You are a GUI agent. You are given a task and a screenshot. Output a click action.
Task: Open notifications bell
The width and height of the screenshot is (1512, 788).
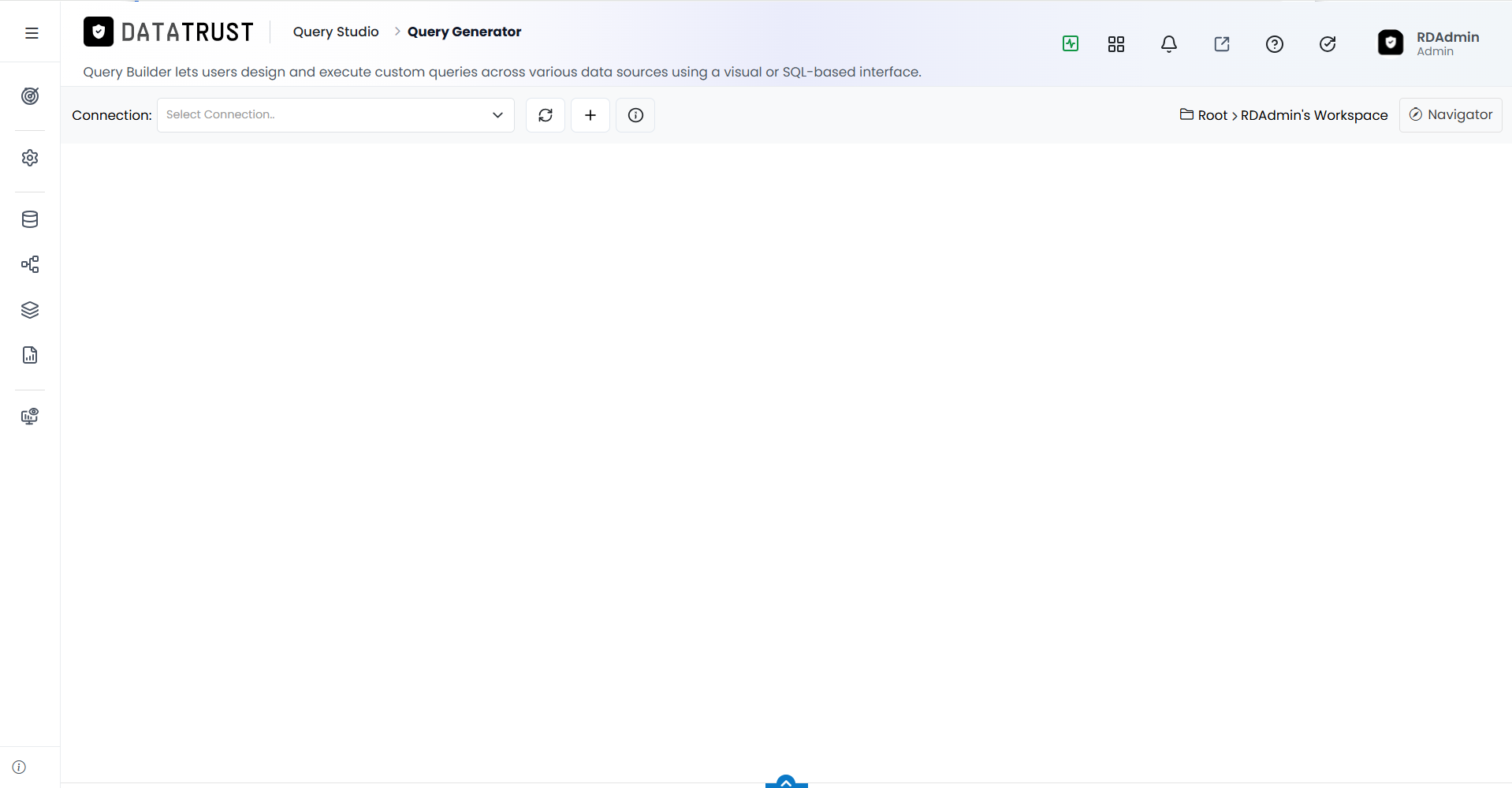click(1169, 44)
